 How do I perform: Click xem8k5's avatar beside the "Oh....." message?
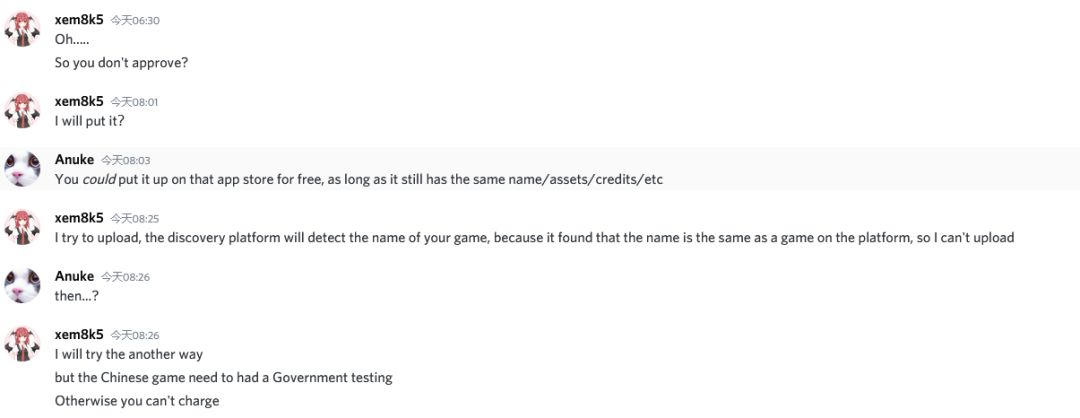pos(22,28)
